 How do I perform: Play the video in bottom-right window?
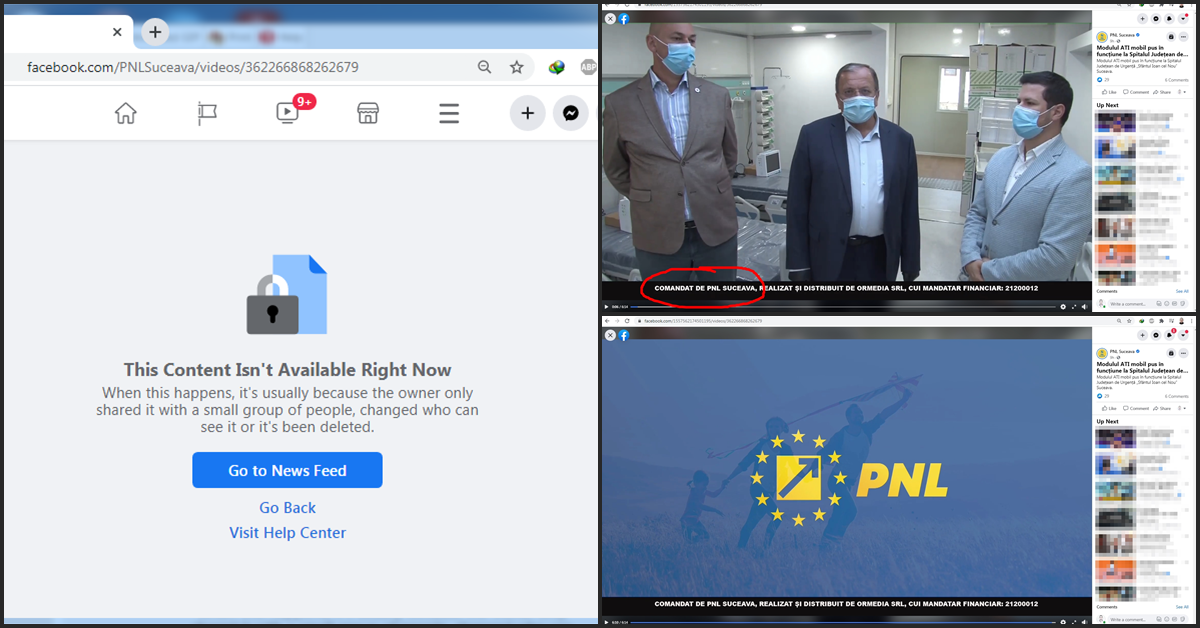pos(606,622)
